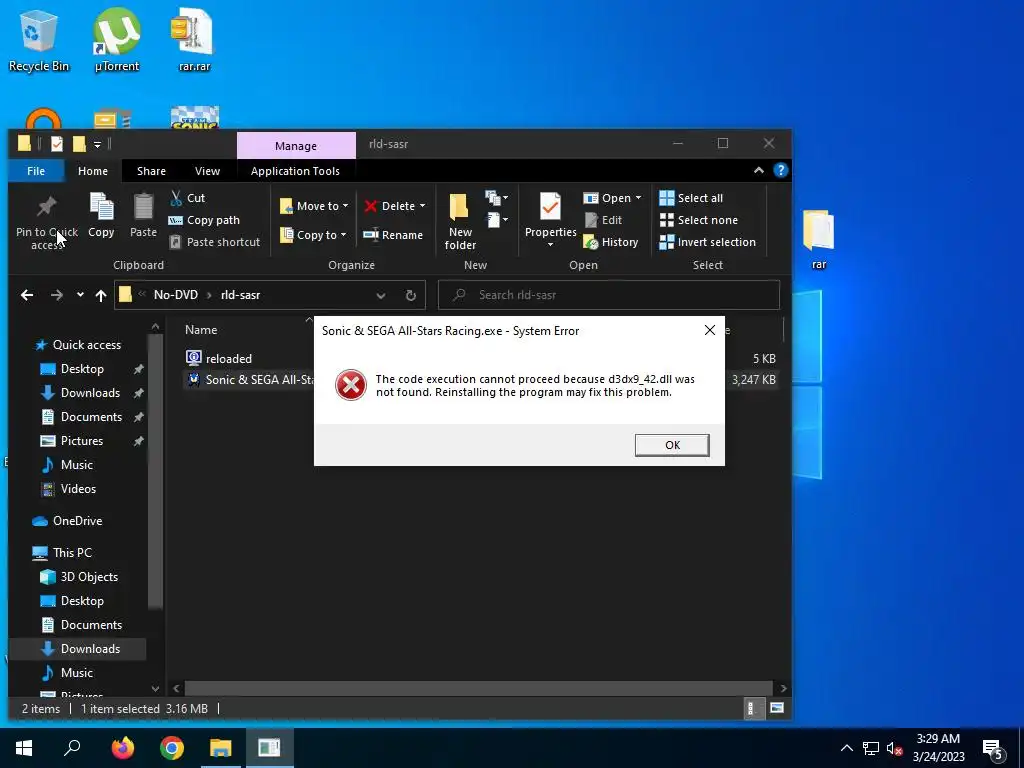The image size is (1024, 768).
Task: Open Pictures in navigation pane
Action: pos(82,441)
